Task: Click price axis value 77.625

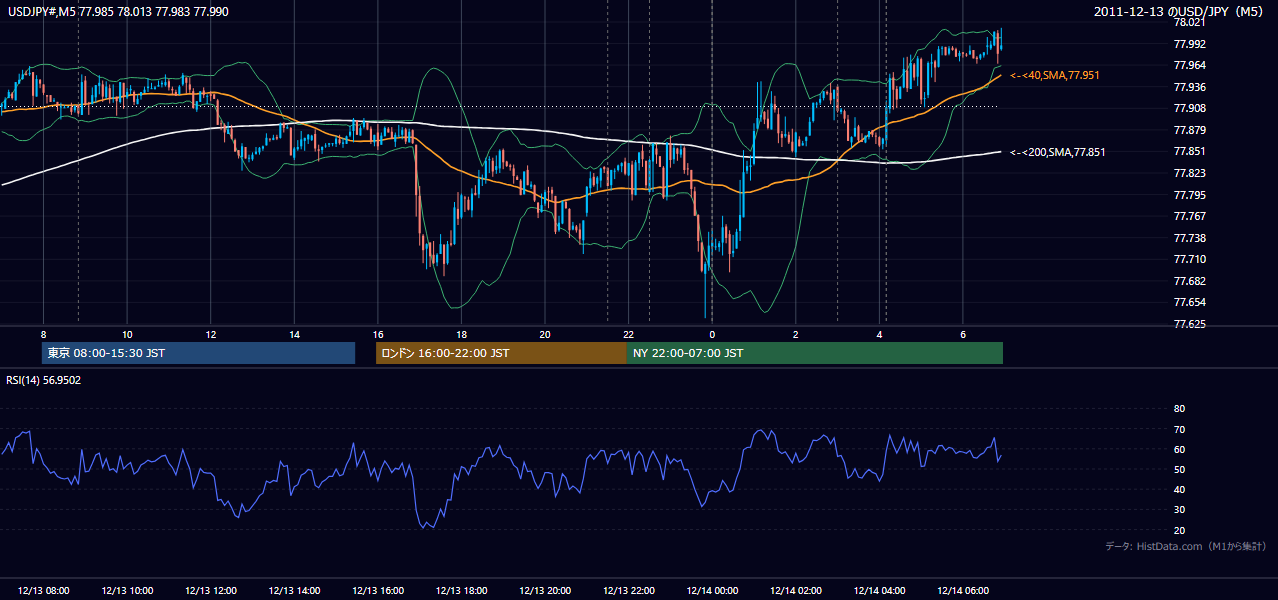Action: pos(1189,324)
